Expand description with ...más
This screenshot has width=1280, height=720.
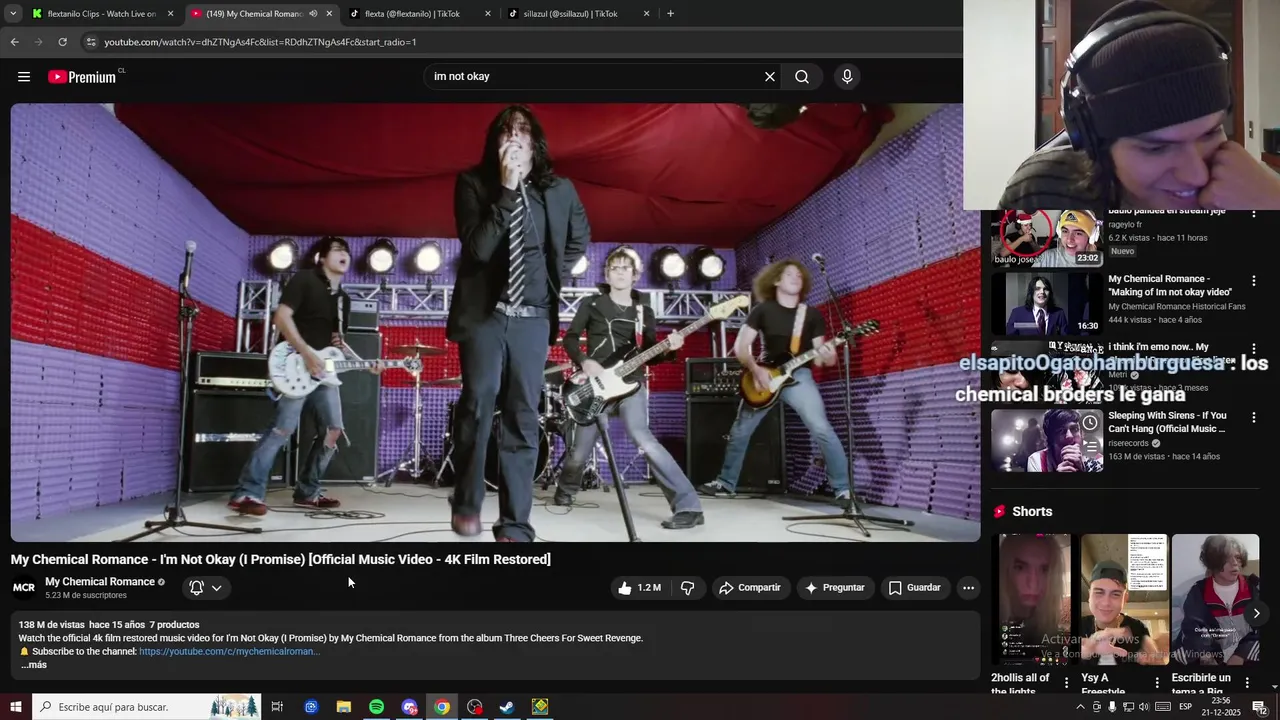(34, 665)
